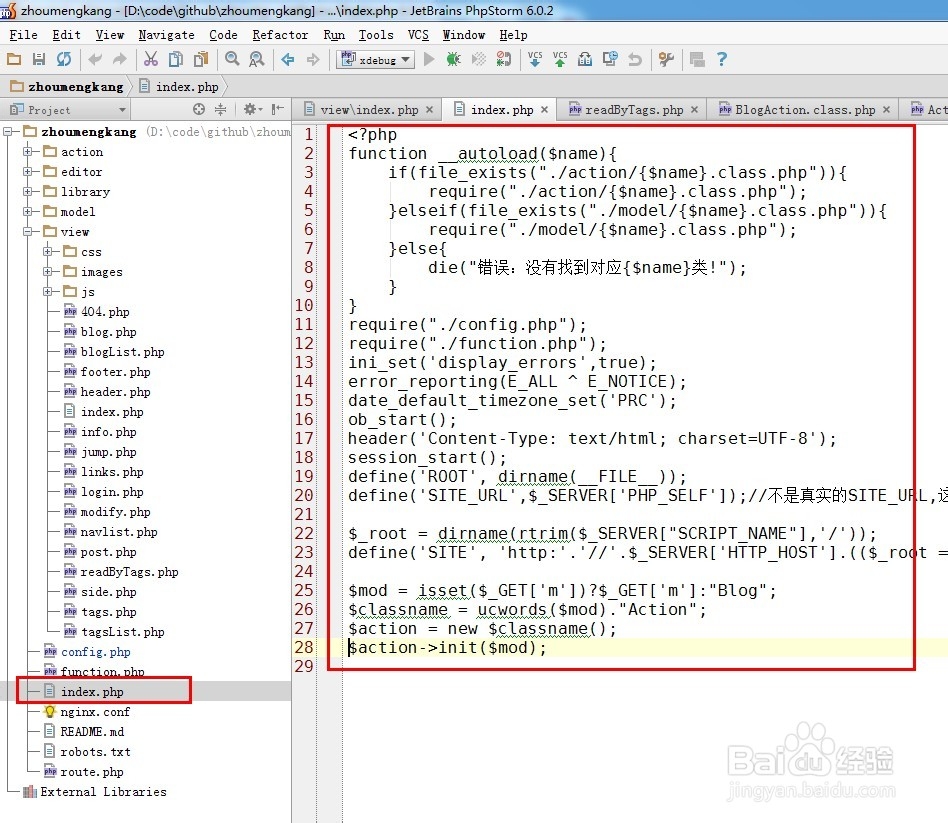
Task: Expand the model folder
Action: 28,212
